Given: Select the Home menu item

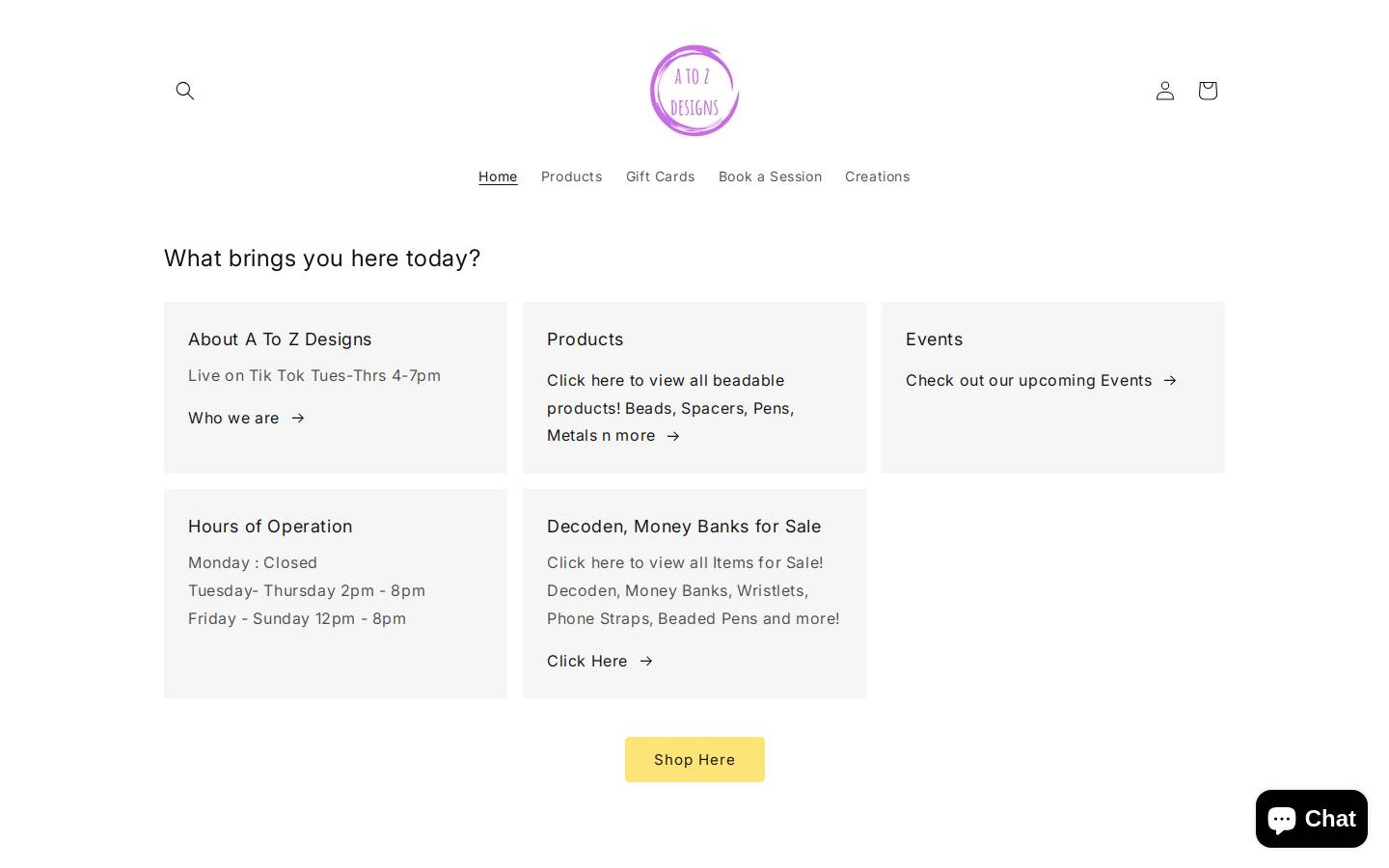Looking at the screenshot, I should 498,176.
